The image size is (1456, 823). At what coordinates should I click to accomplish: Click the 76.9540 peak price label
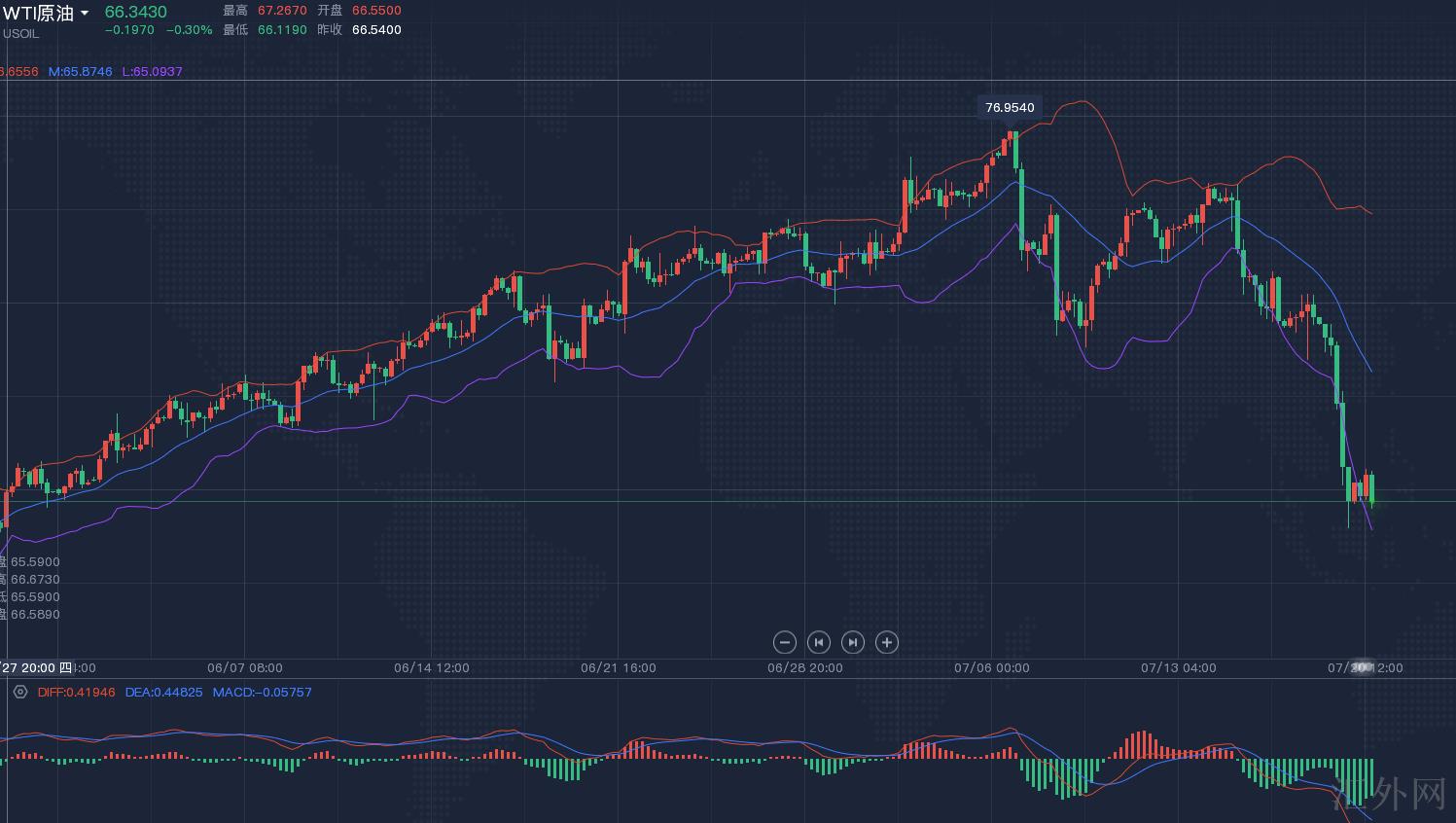click(x=1010, y=107)
